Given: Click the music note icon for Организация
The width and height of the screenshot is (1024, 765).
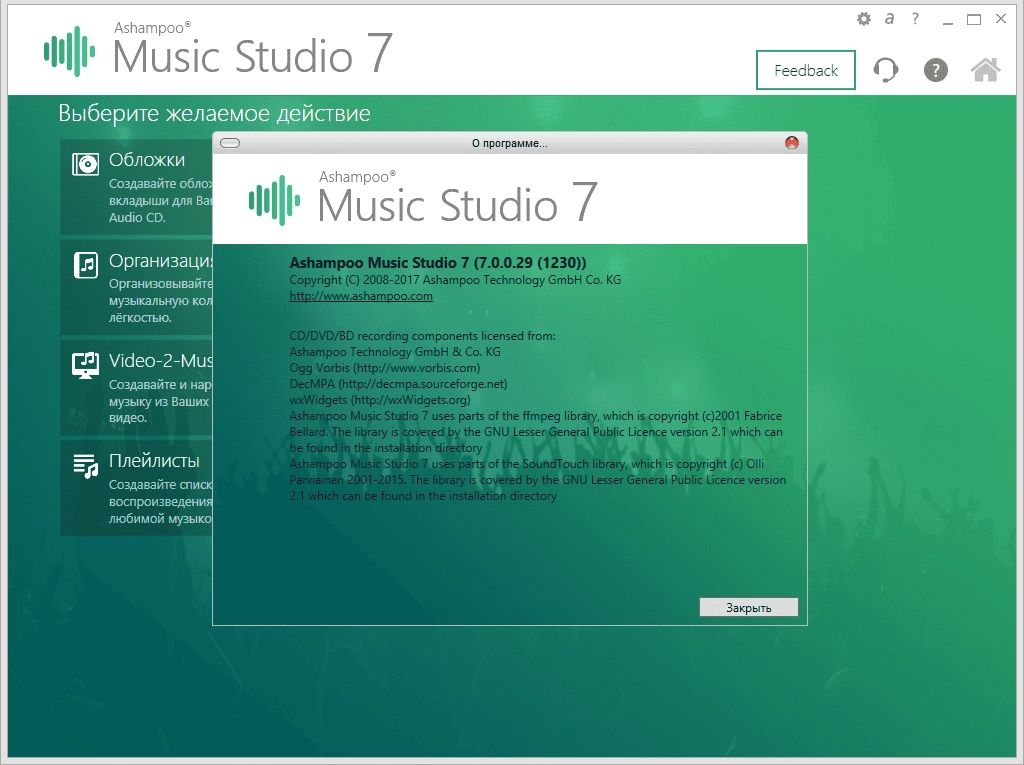Looking at the screenshot, I should [86, 265].
